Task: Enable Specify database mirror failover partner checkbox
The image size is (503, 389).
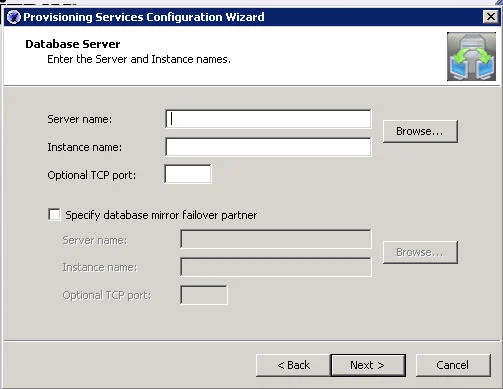Action: [x=54, y=215]
